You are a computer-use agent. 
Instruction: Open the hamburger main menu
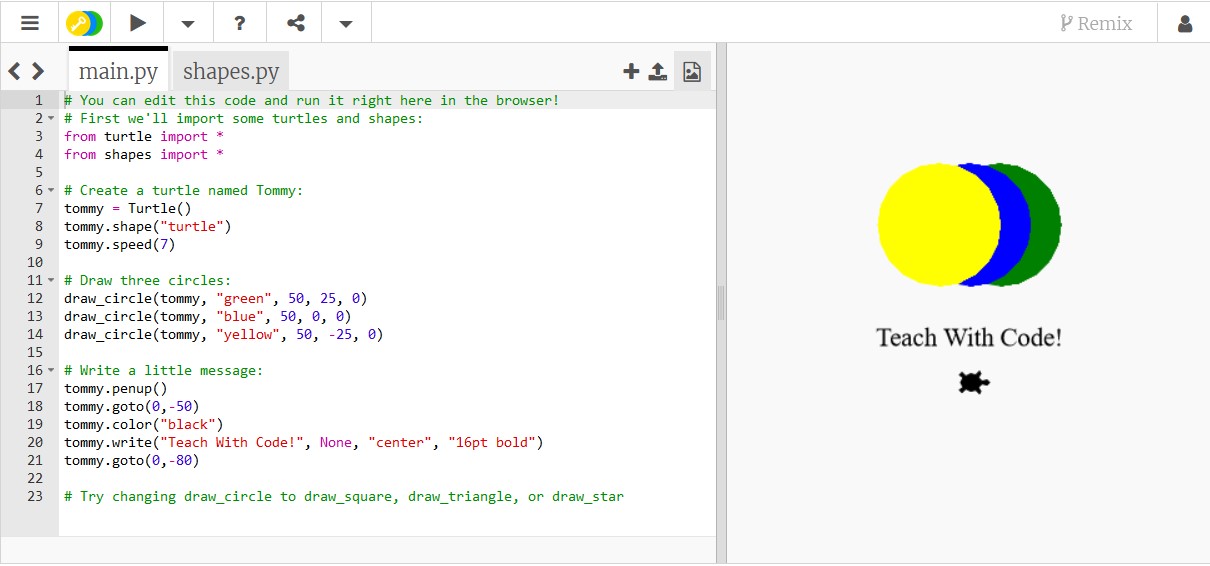[30, 22]
